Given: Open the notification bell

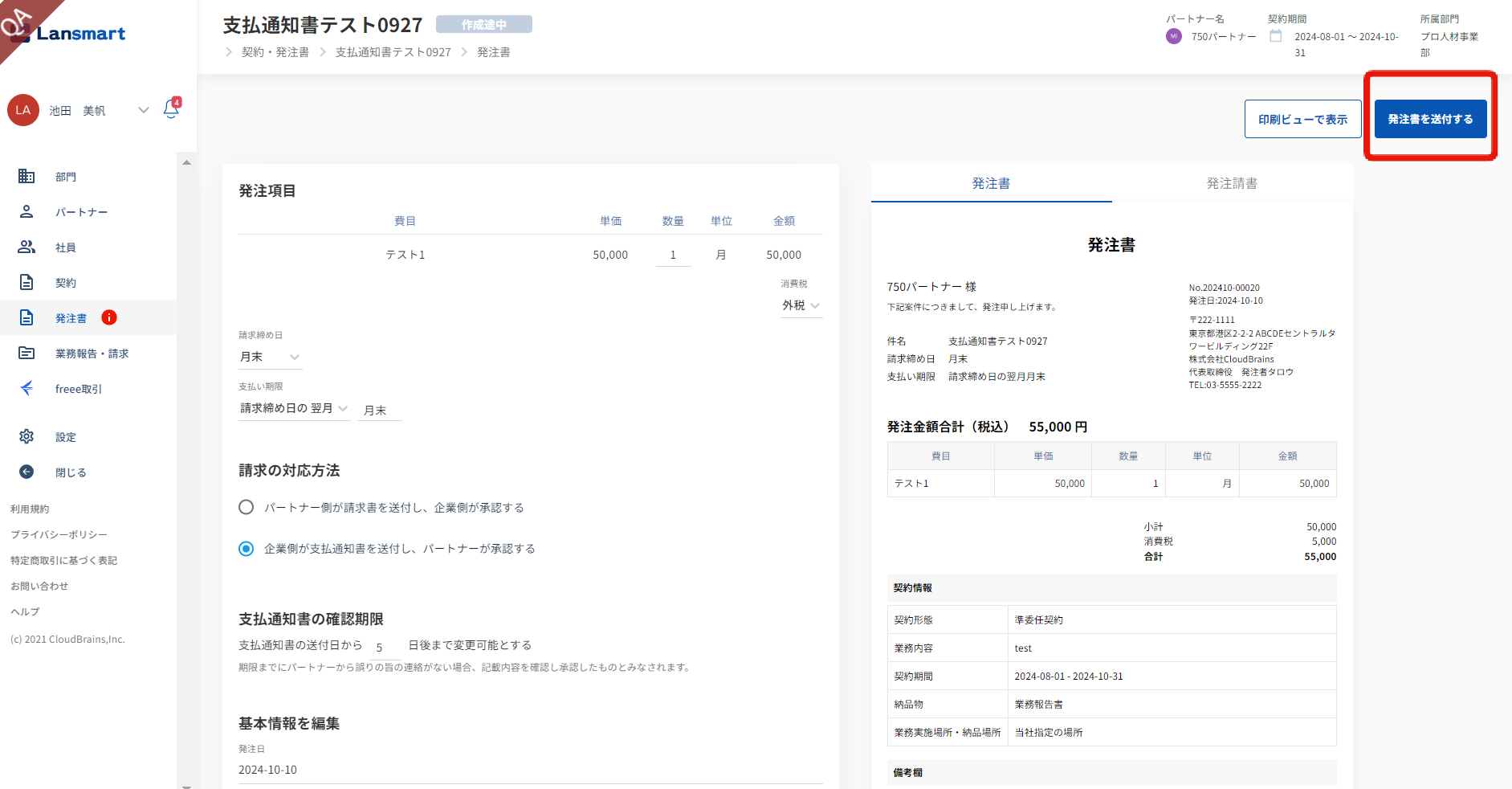Looking at the screenshot, I should 171,109.
